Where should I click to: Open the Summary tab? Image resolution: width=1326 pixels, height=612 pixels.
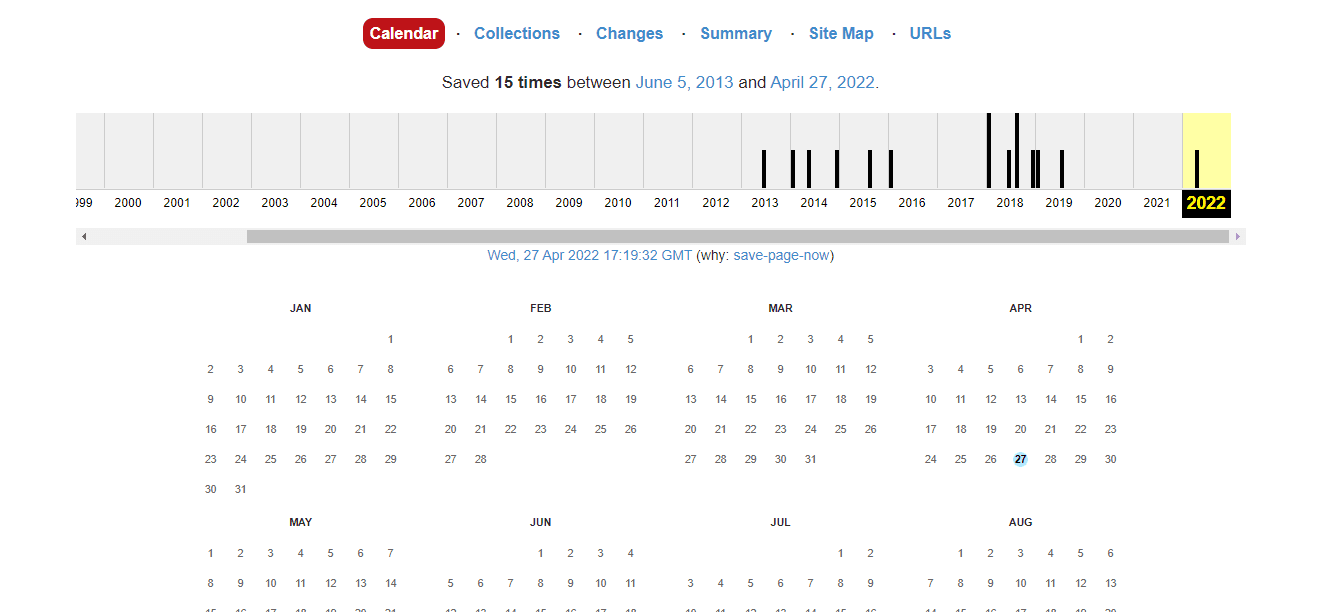pos(735,33)
